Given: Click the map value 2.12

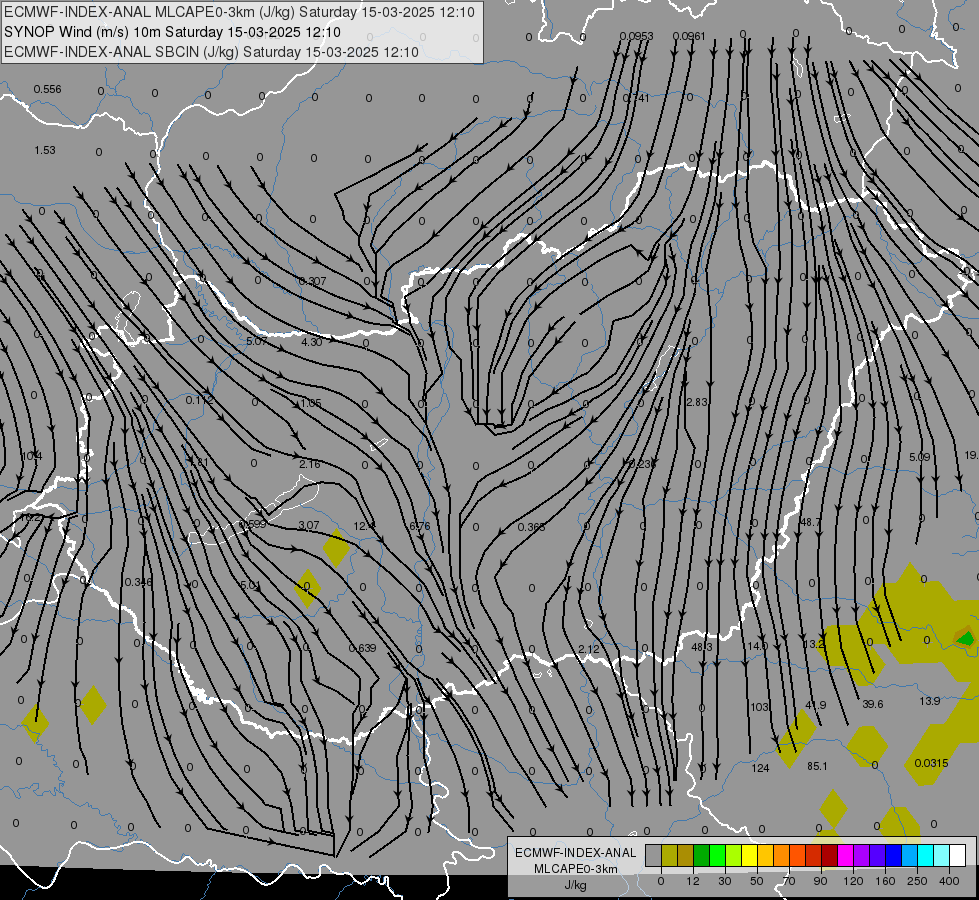Looking at the screenshot, I should 589,650.
